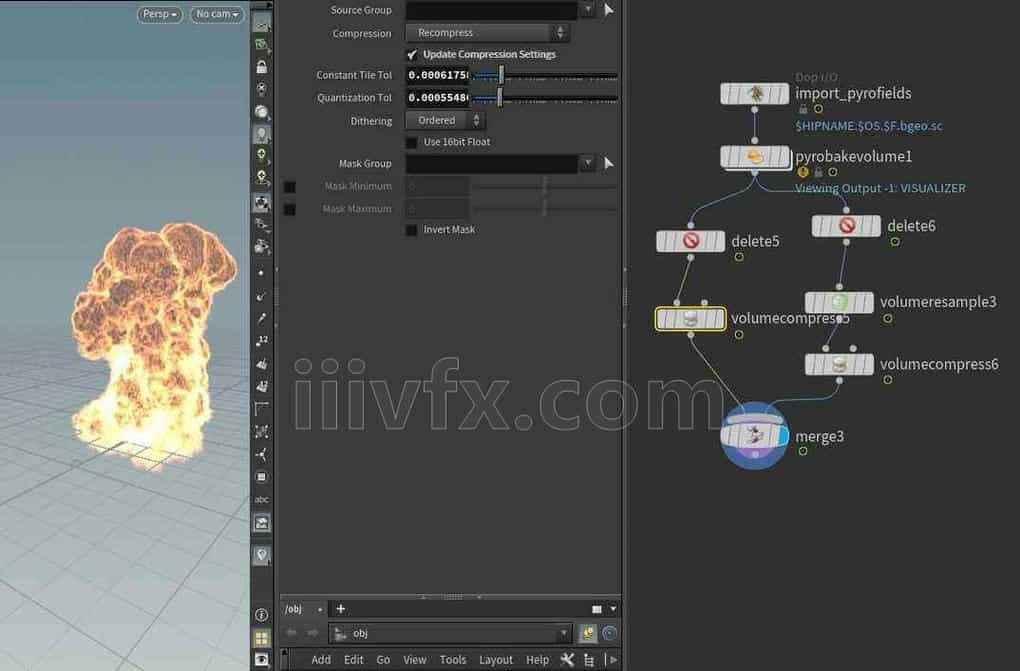Open the Add menu
This screenshot has height=671, width=1020.
pos(321,660)
